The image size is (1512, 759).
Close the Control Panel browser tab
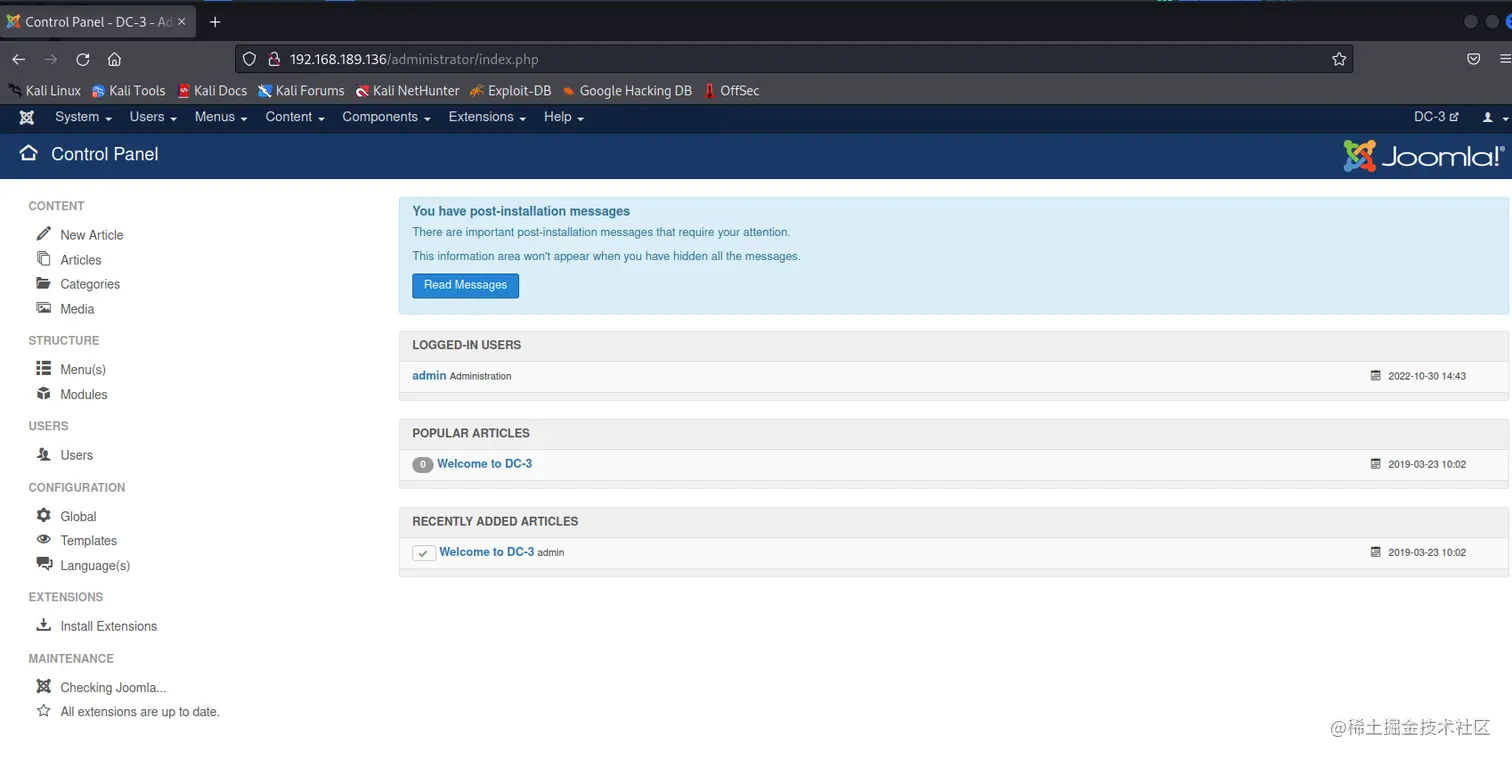pyautogui.click(x=181, y=22)
